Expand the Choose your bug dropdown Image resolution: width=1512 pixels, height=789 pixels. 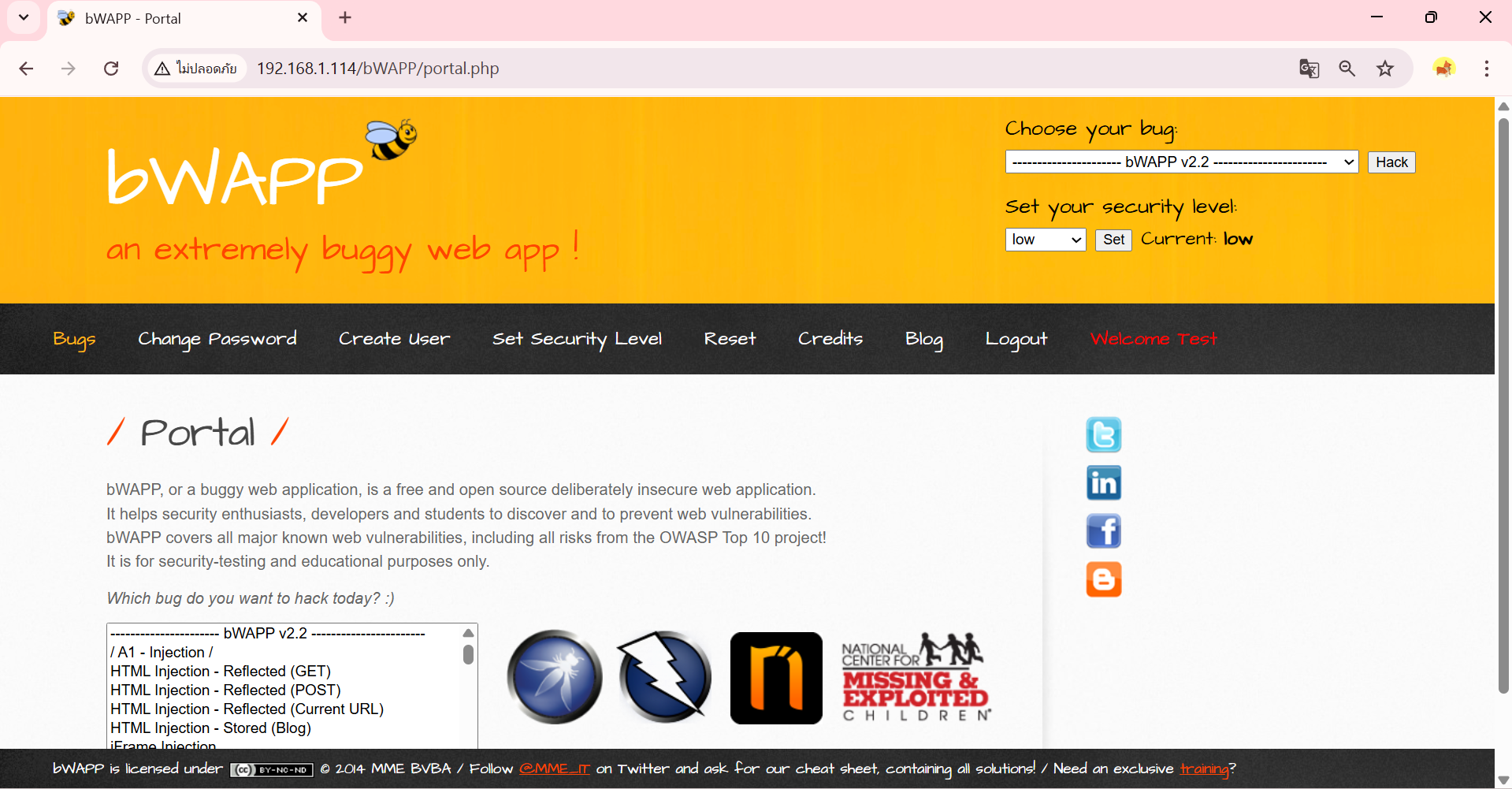tap(1181, 162)
